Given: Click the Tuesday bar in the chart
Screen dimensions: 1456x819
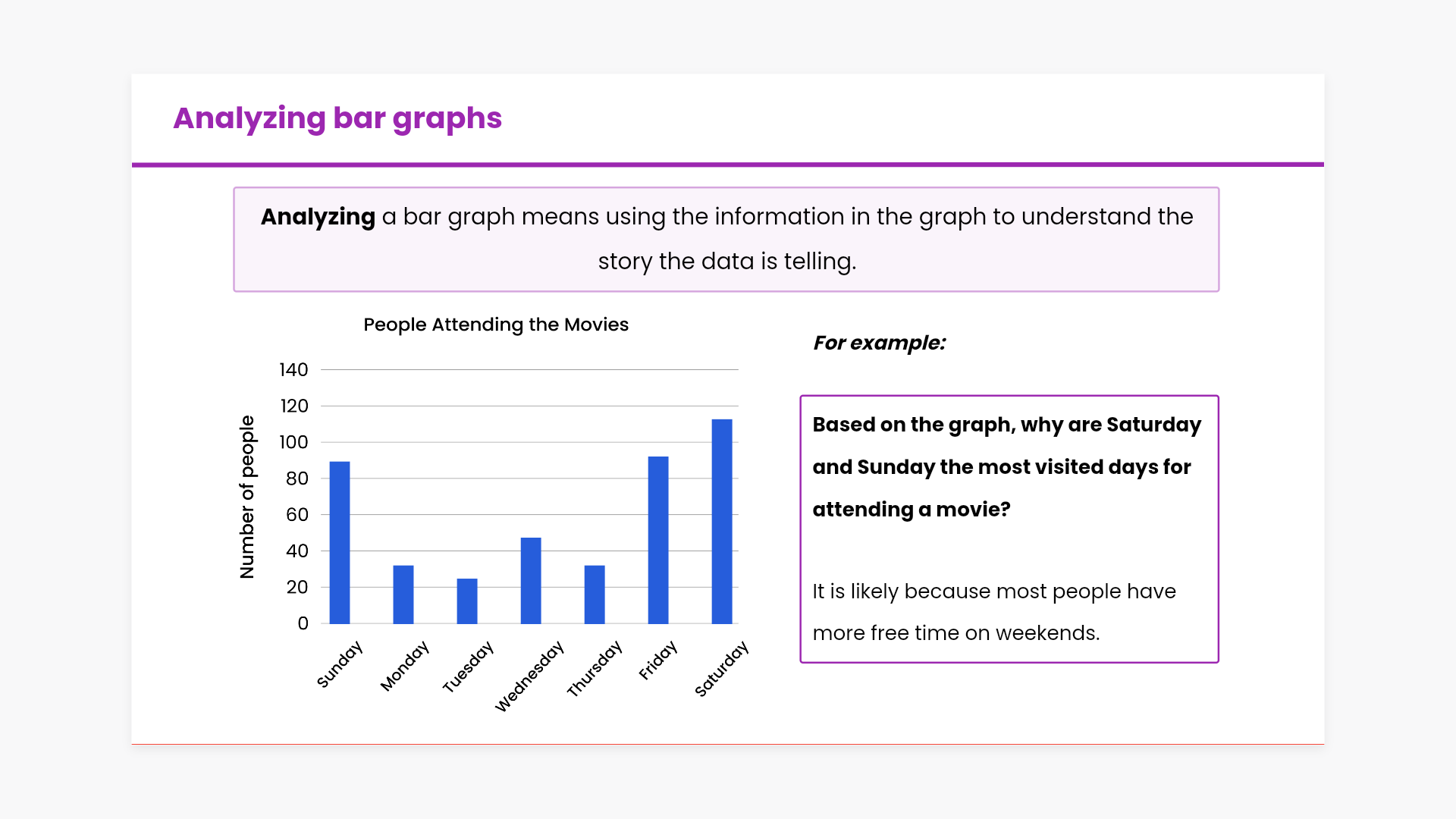Looking at the screenshot, I should tap(467, 601).
